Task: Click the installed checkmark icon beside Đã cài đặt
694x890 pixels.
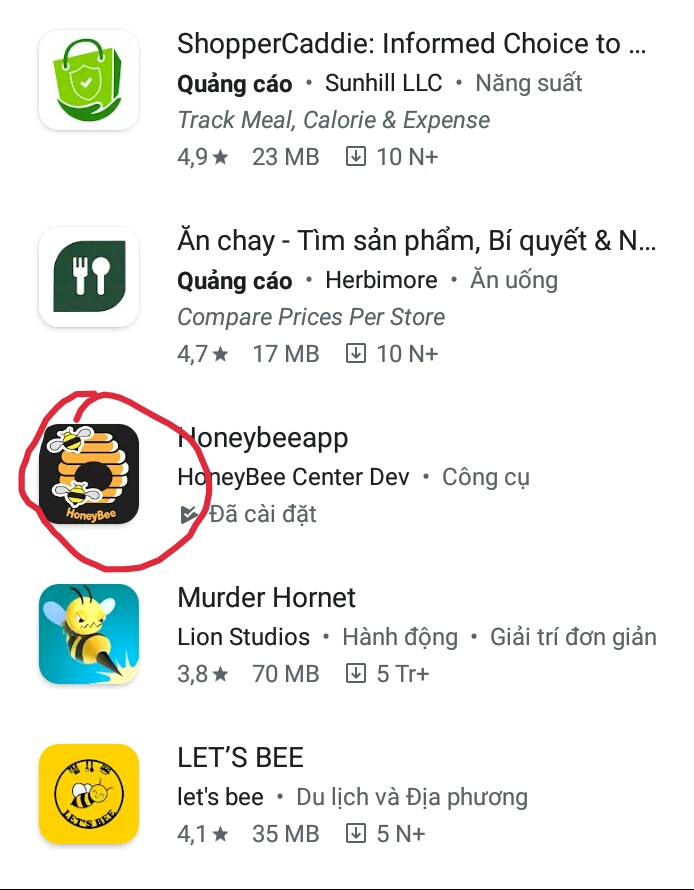Action: tap(188, 514)
